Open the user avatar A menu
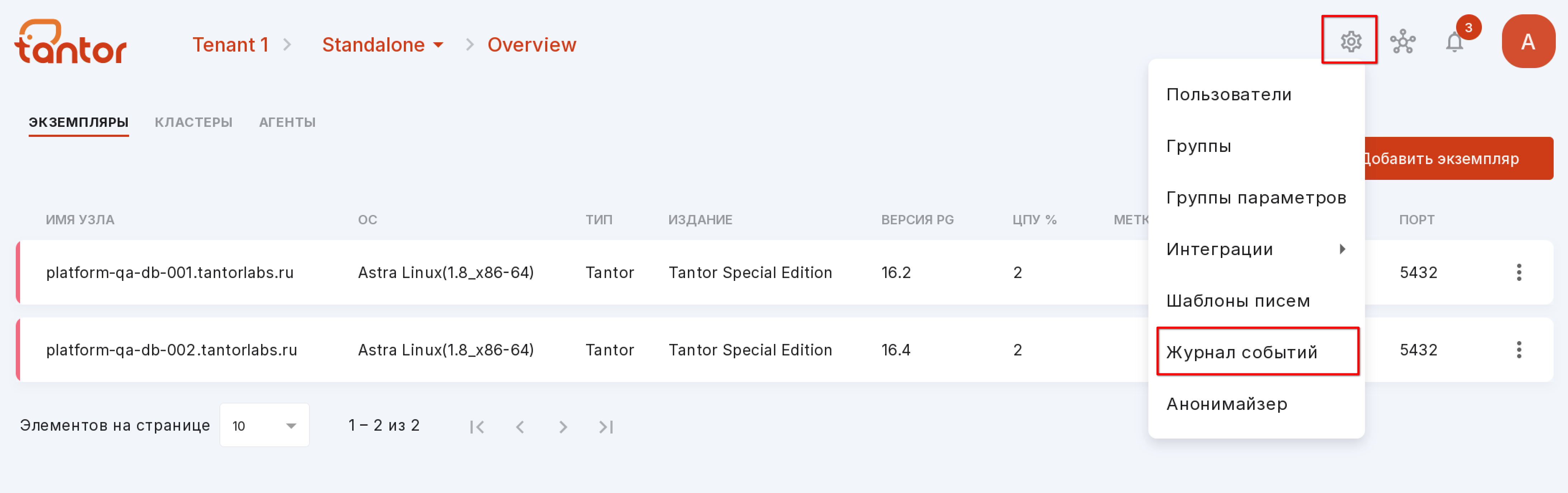This screenshot has height=493, width=1568. pos(1528,41)
